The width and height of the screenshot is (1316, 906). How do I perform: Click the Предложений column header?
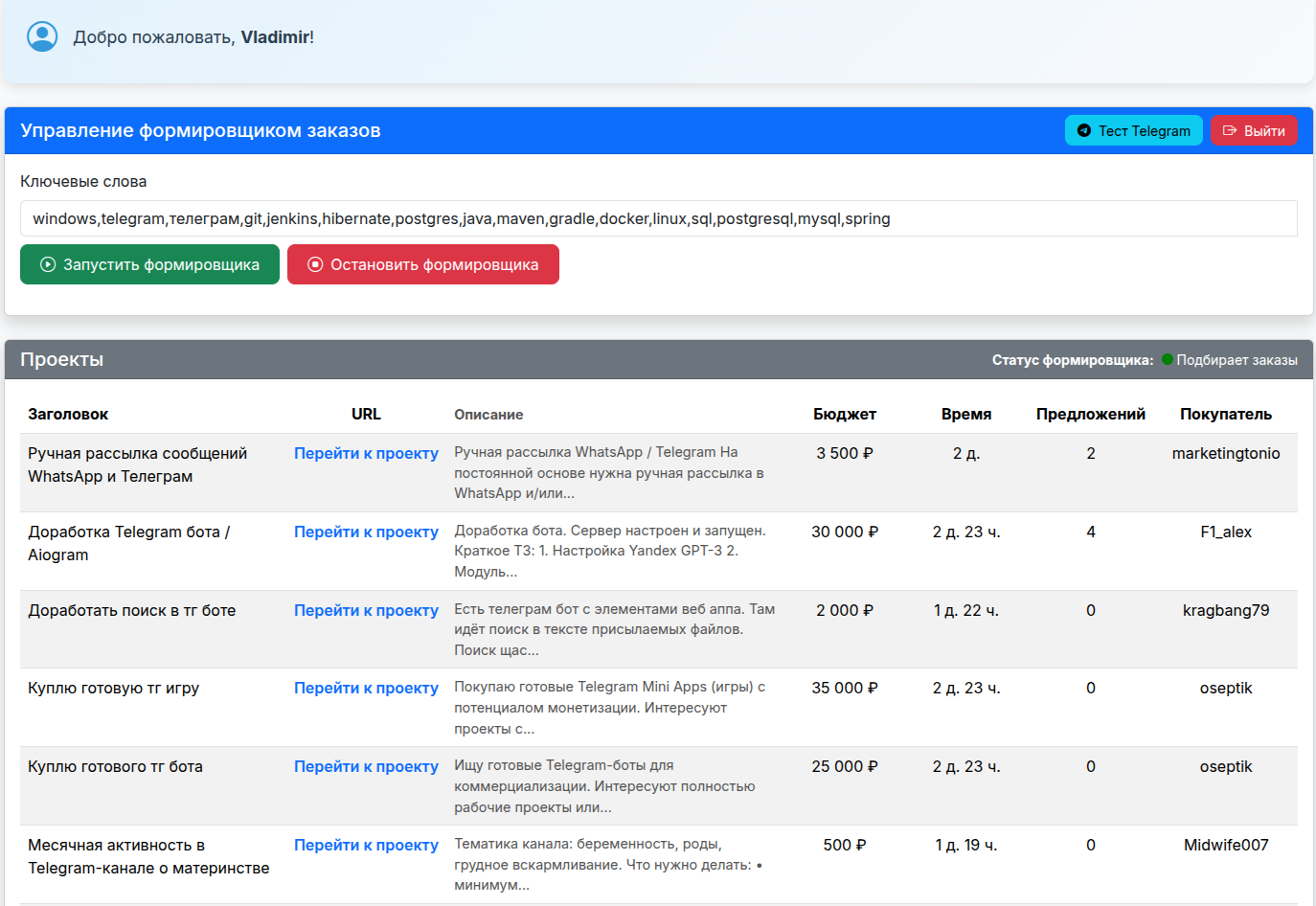click(x=1090, y=415)
